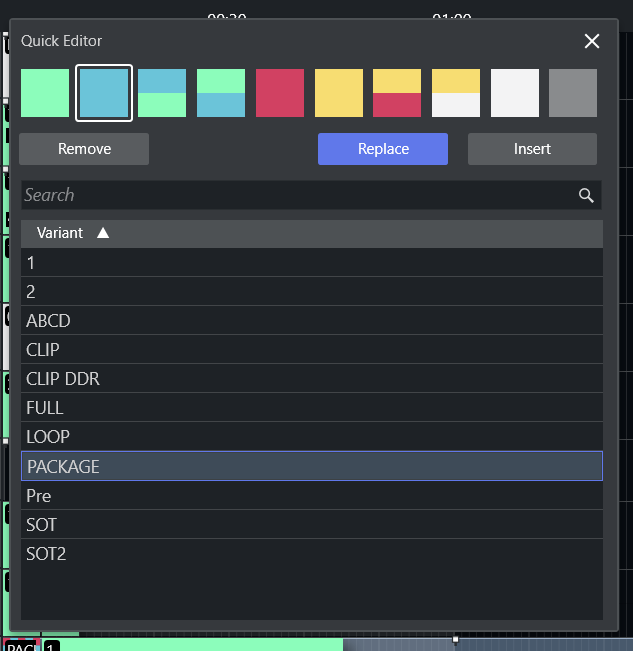Viewport: 633px width, 651px height.
Task: Select the solid green color swatch
Action: (x=45, y=93)
